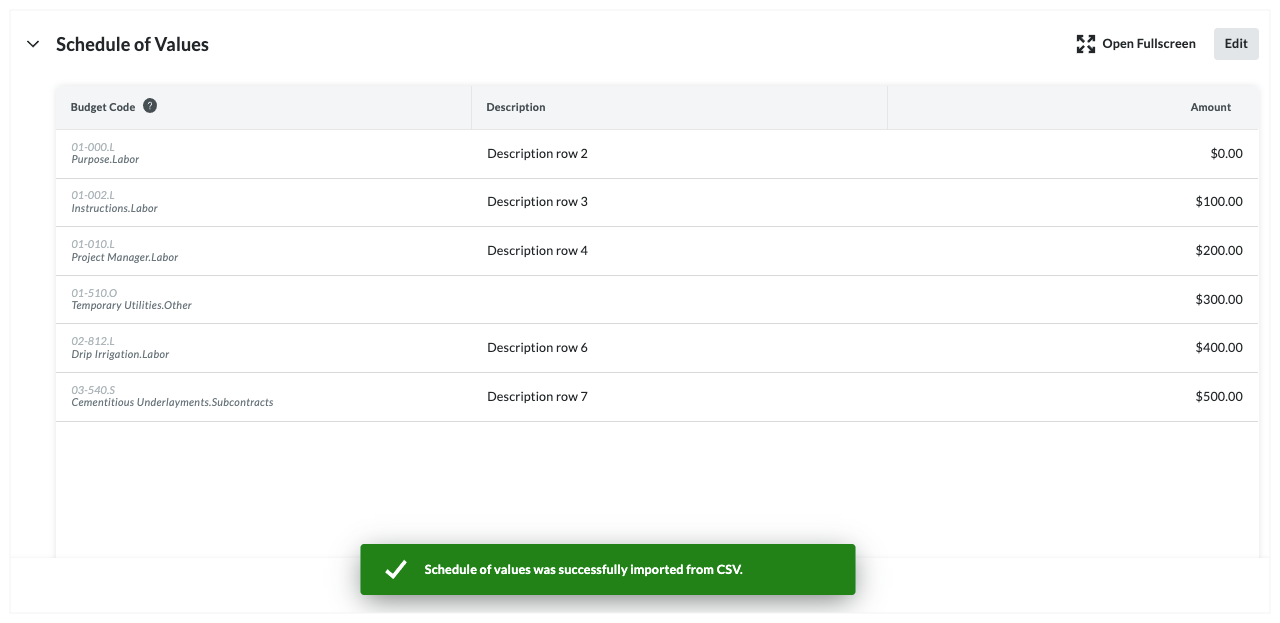The image size is (1280, 623).
Task: Click the $200.00 amount
Action: tap(1219, 251)
